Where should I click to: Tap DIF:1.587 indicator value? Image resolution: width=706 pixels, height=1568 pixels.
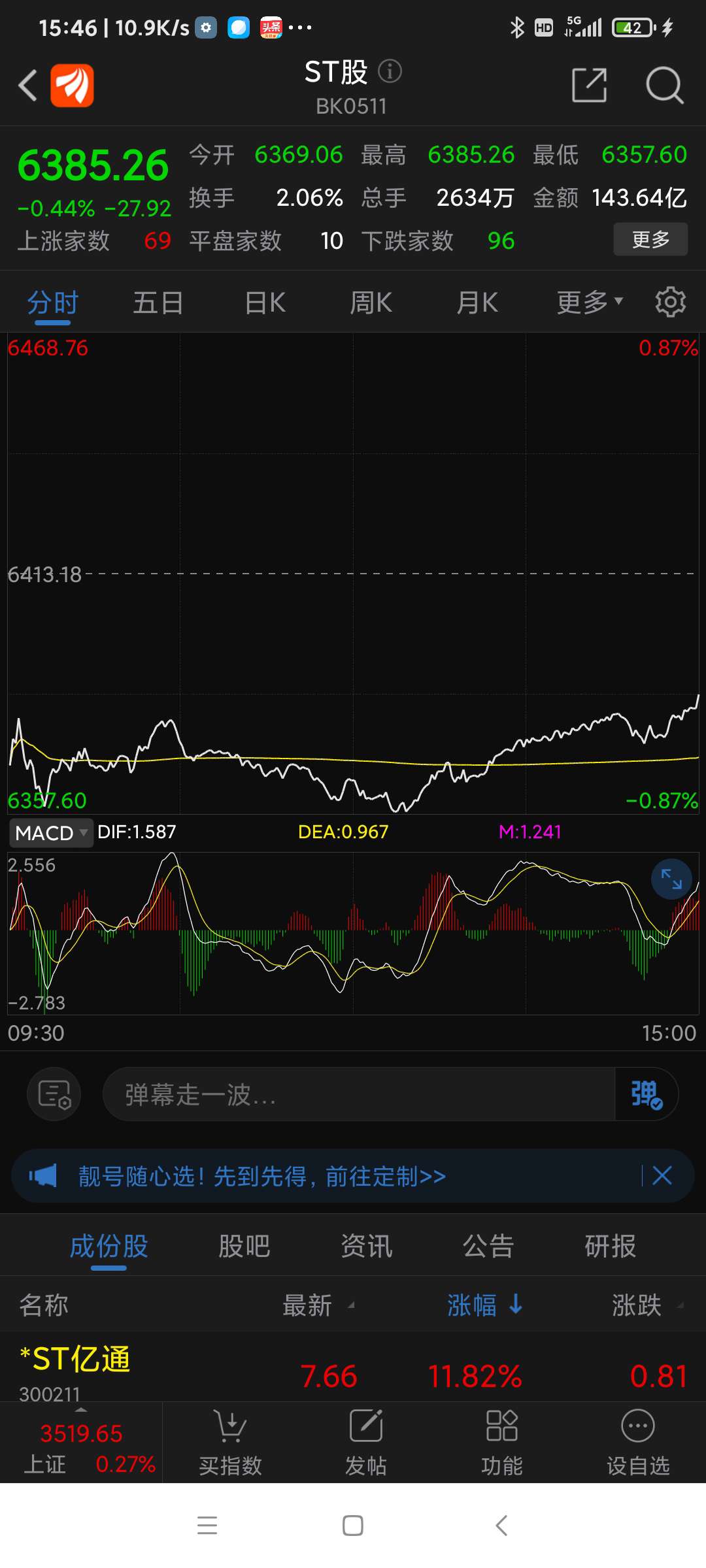(x=137, y=832)
